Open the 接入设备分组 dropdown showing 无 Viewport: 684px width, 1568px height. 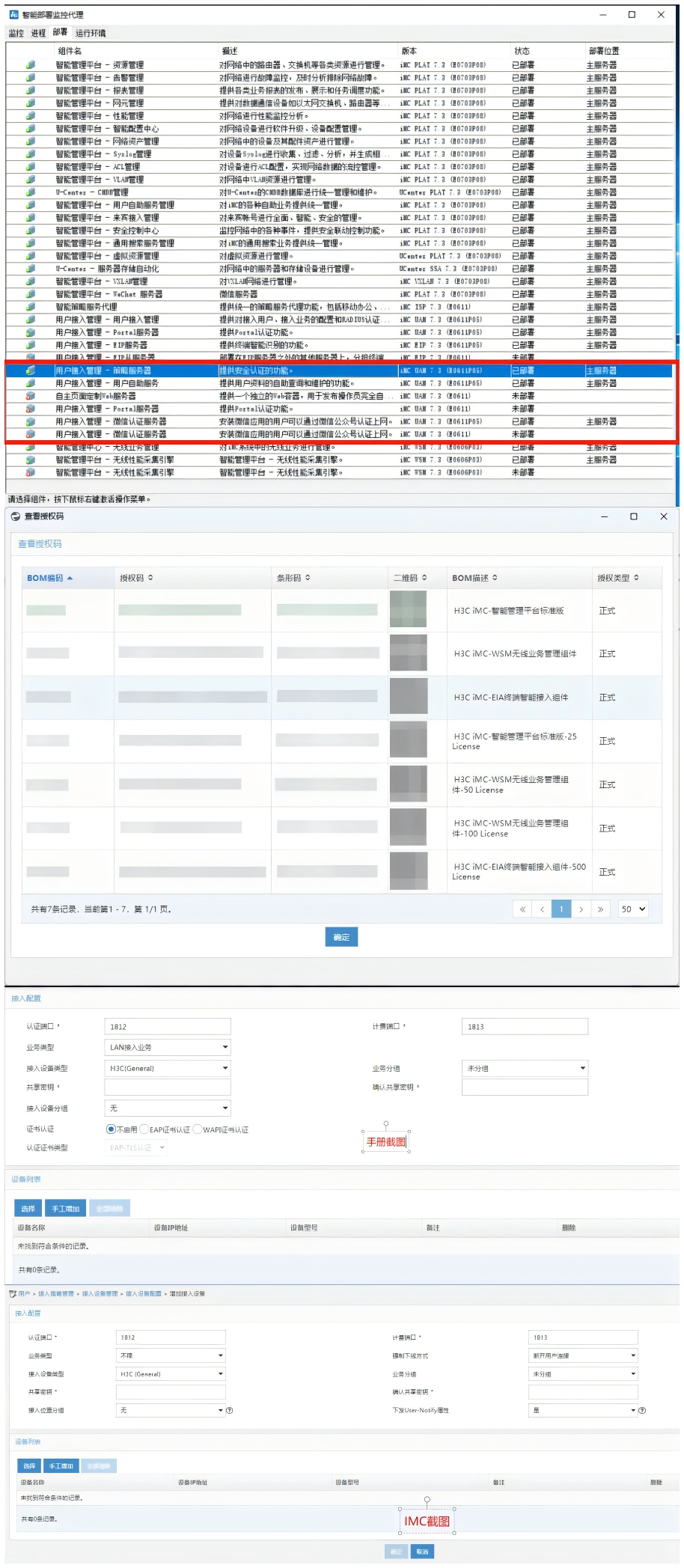coord(168,1108)
